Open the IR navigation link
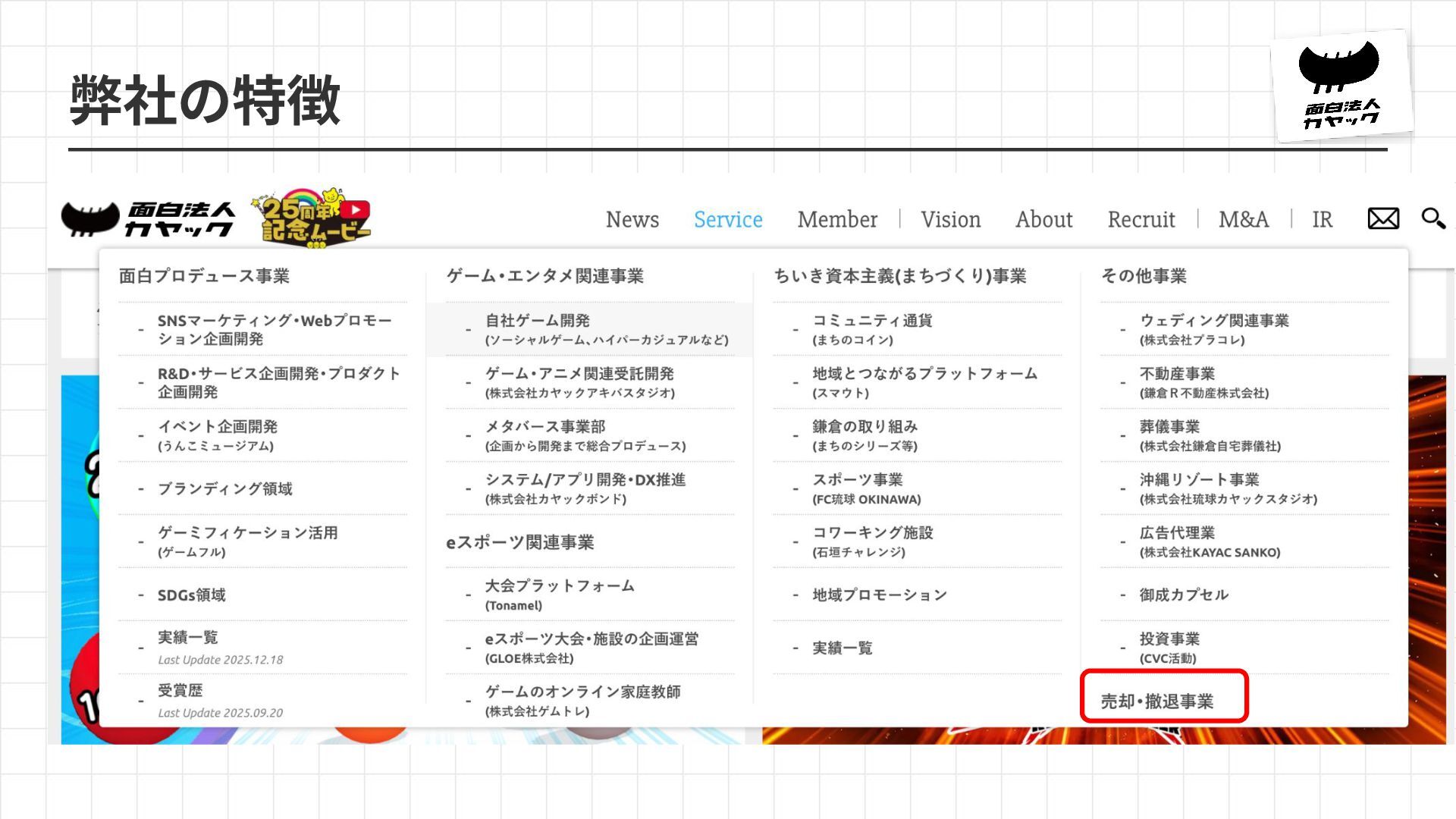Viewport: 1456px width, 819px height. pyautogui.click(x=1322, y=220)
